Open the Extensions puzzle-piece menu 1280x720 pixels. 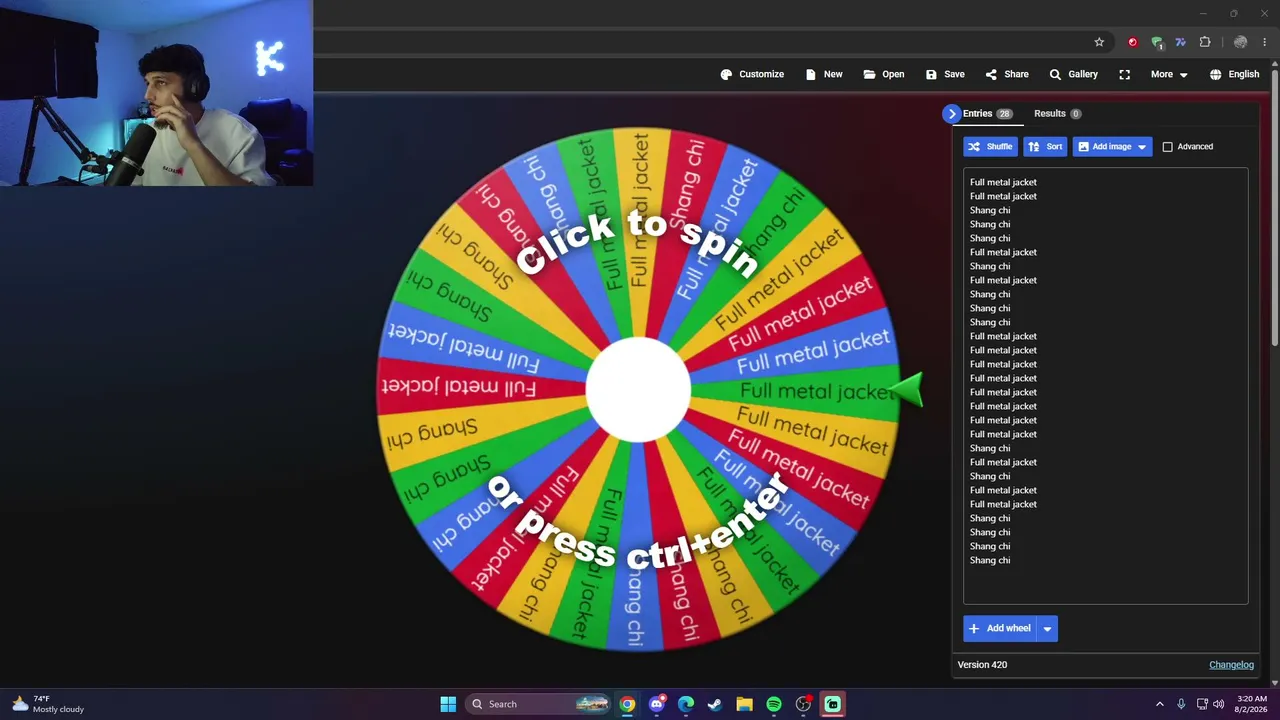[x=1205, y=42]
